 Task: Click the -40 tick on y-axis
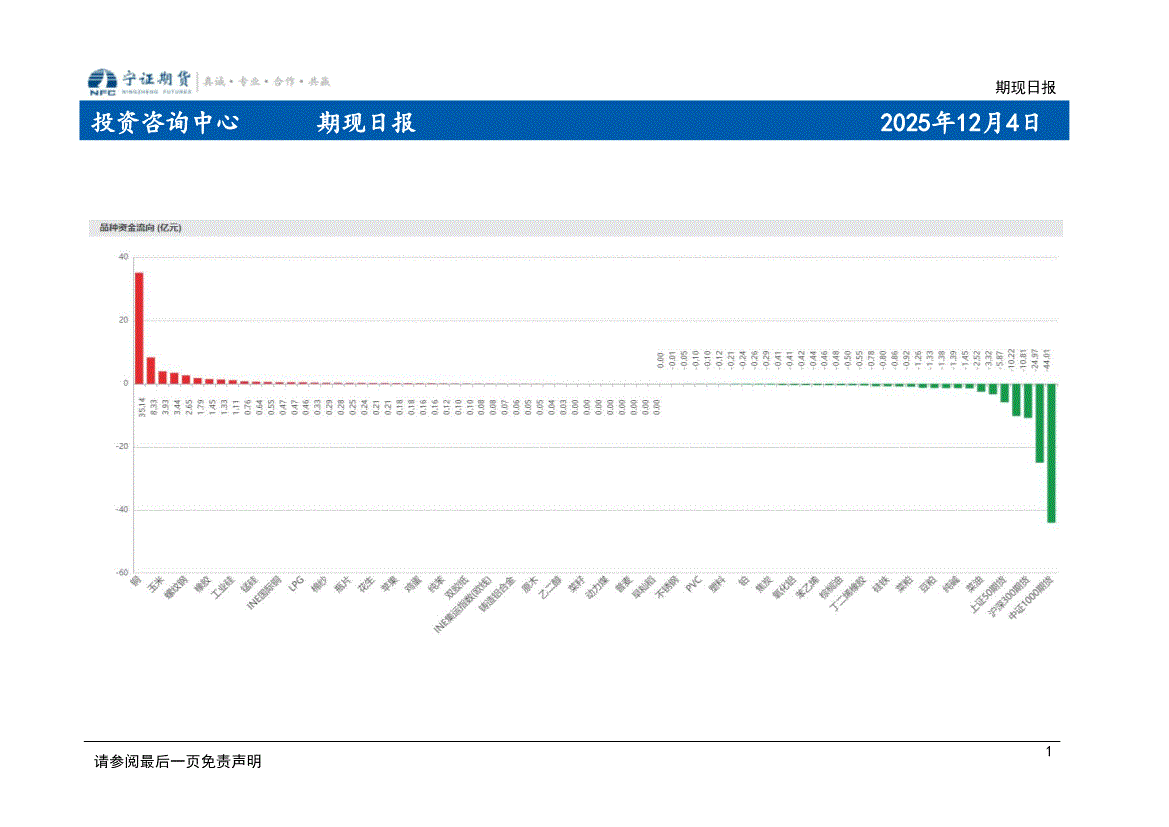(121, 510)
